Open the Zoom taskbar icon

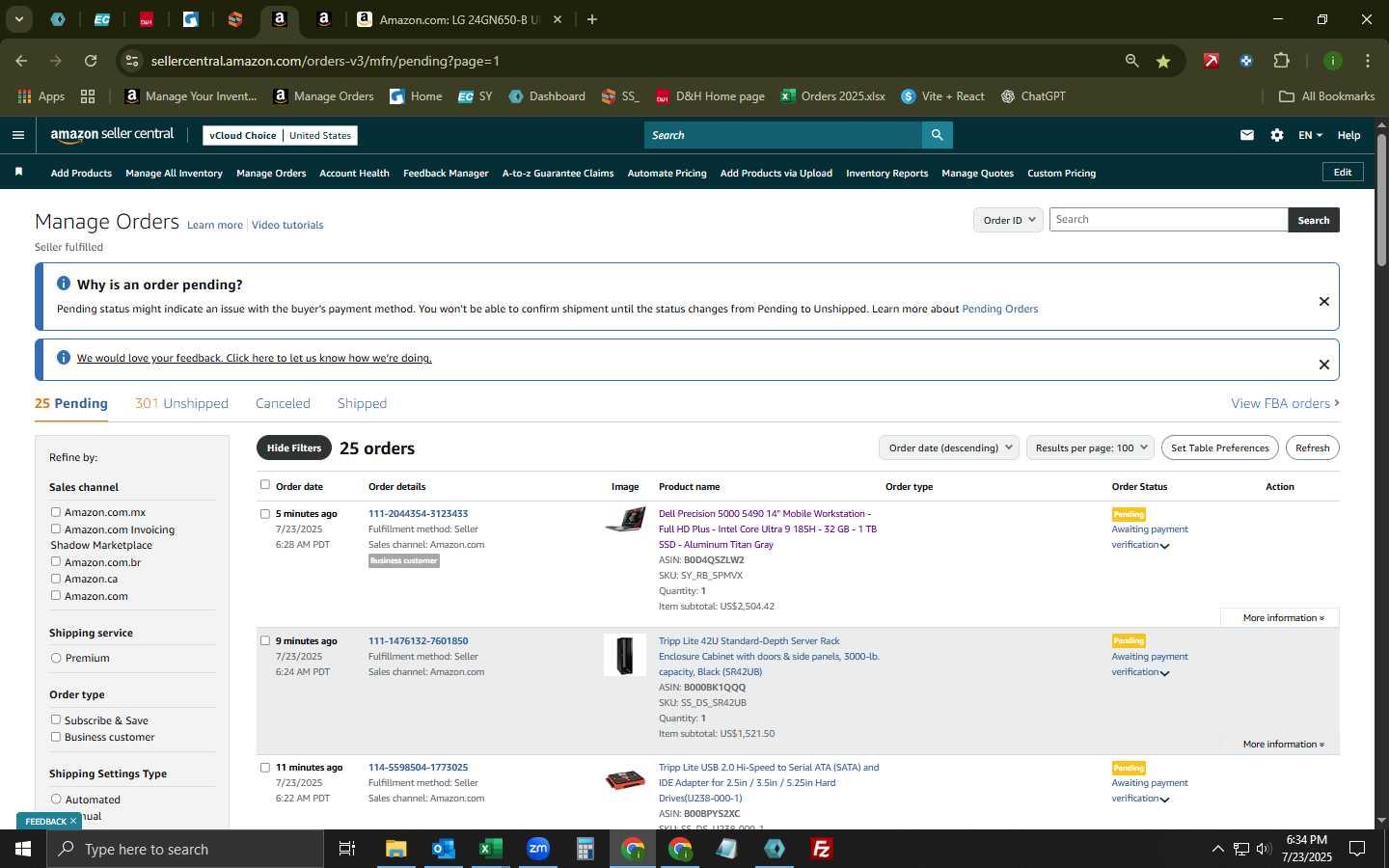(538, 849)
